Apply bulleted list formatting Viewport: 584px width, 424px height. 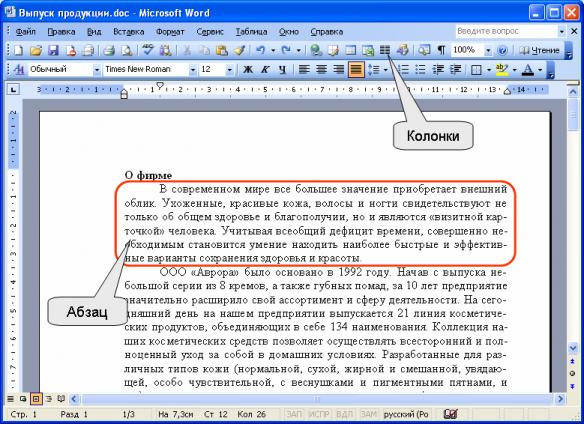coord(420,70)
